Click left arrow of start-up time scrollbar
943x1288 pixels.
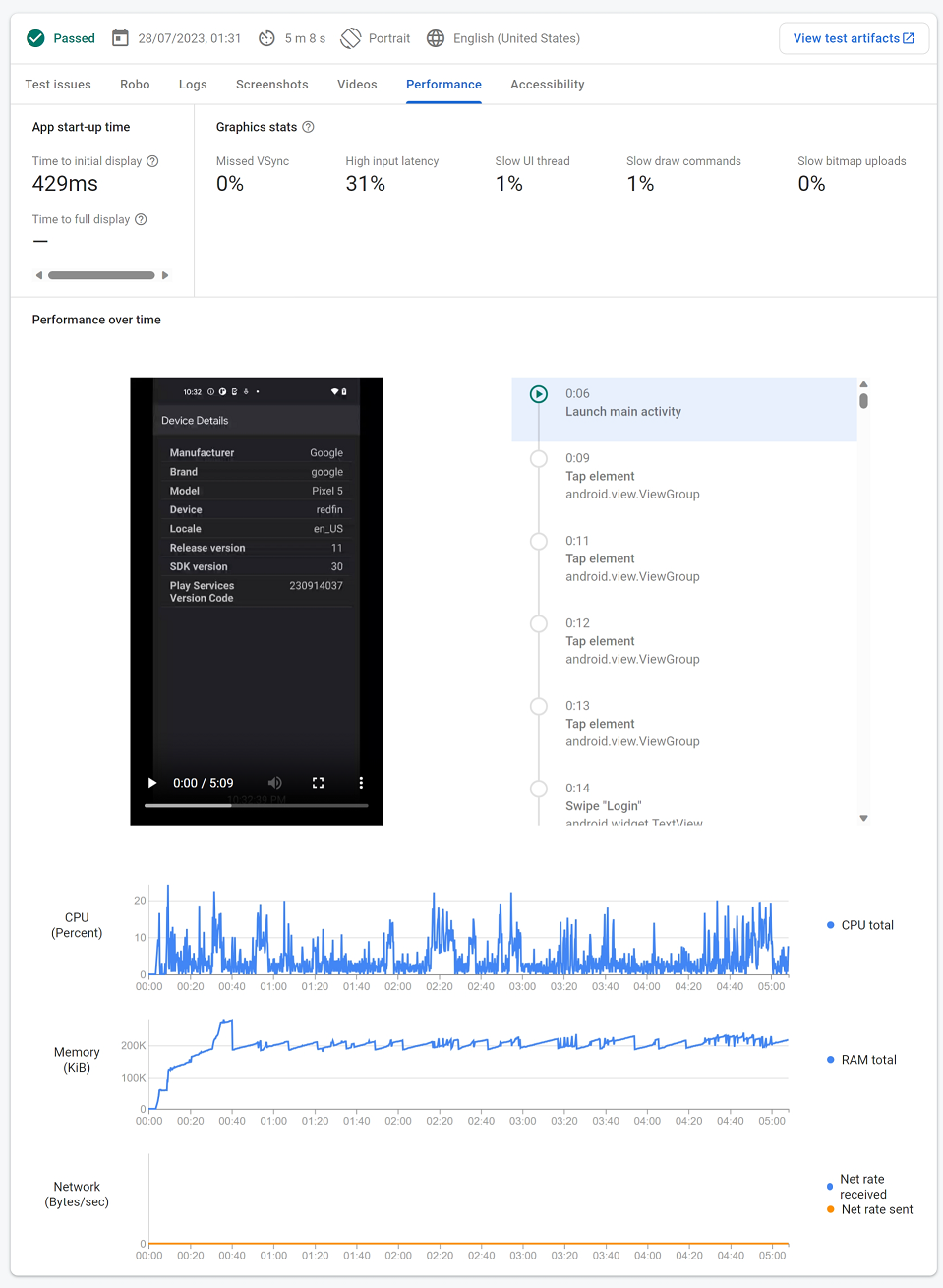tap(39, 275)
